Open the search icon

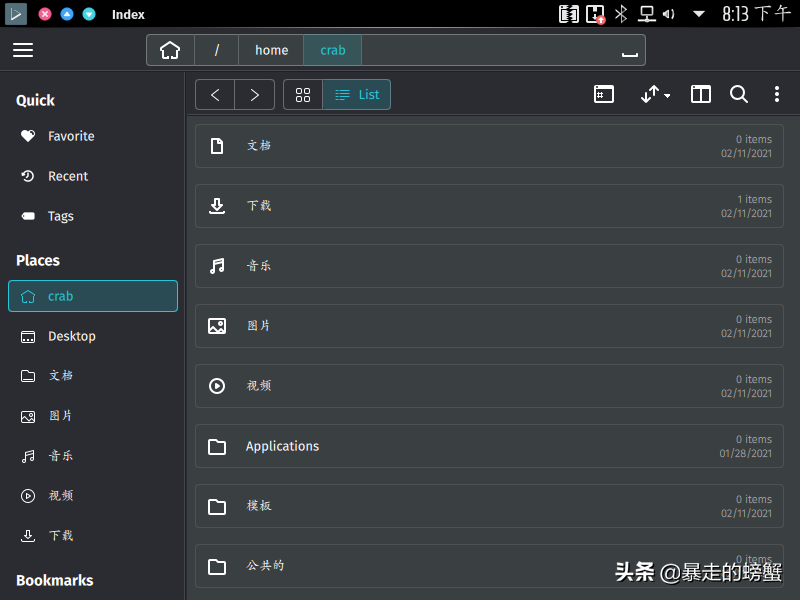pyautogui.click(x=739, y=94)
